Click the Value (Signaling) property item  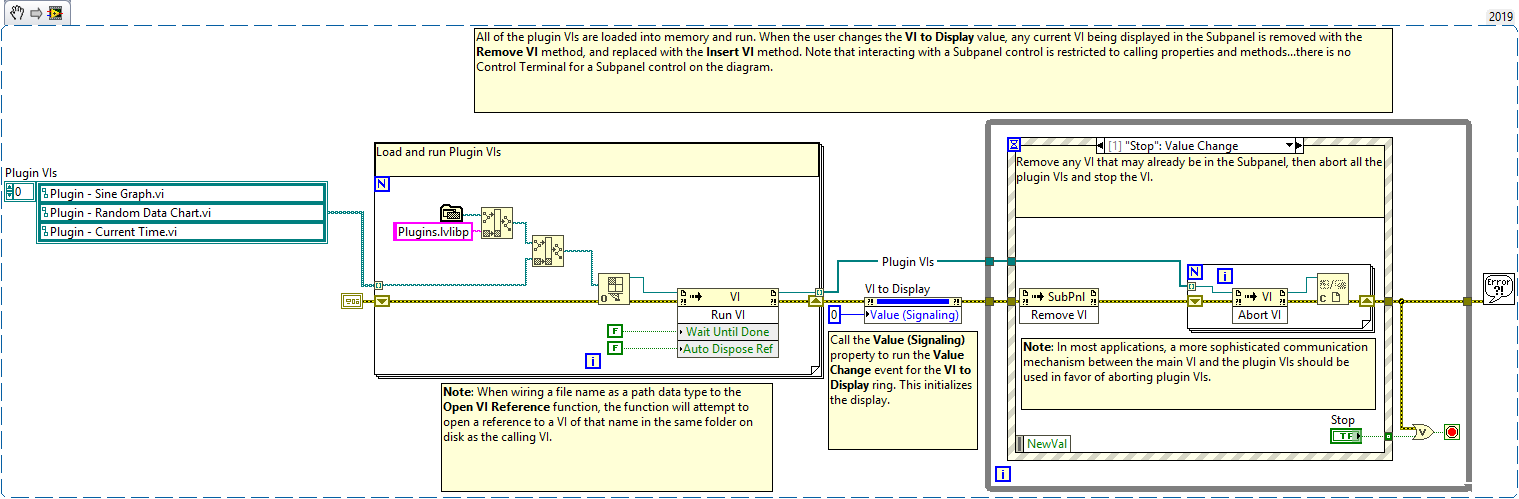pos(904,315)
